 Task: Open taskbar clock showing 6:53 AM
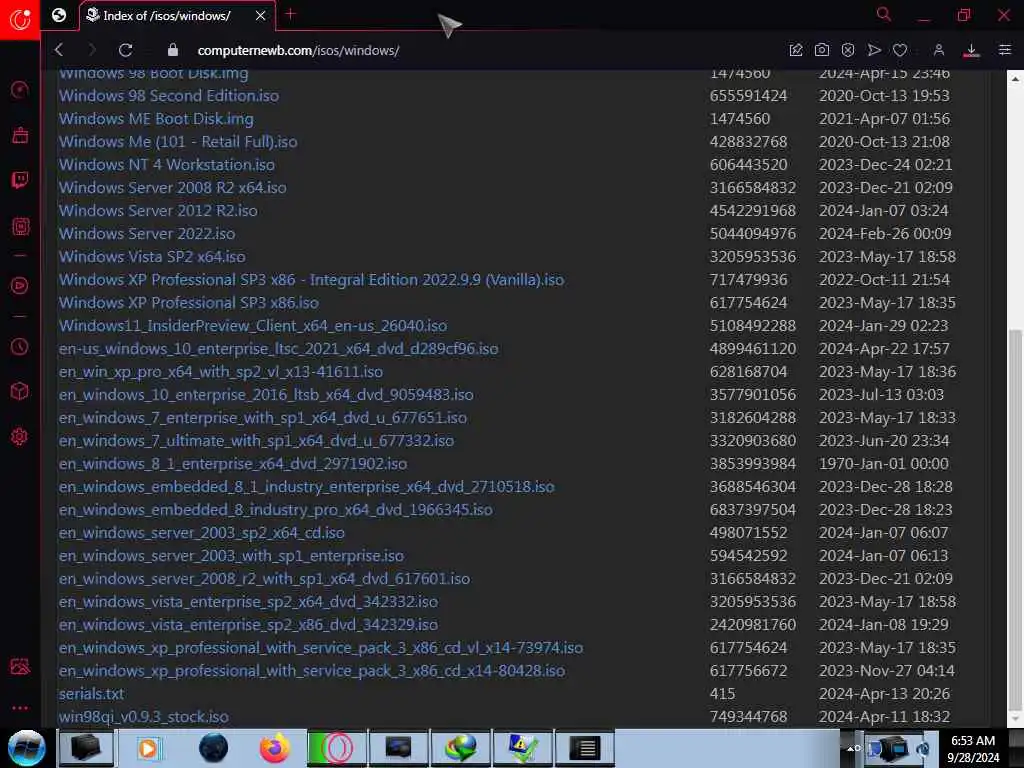[x=973, y=748]
